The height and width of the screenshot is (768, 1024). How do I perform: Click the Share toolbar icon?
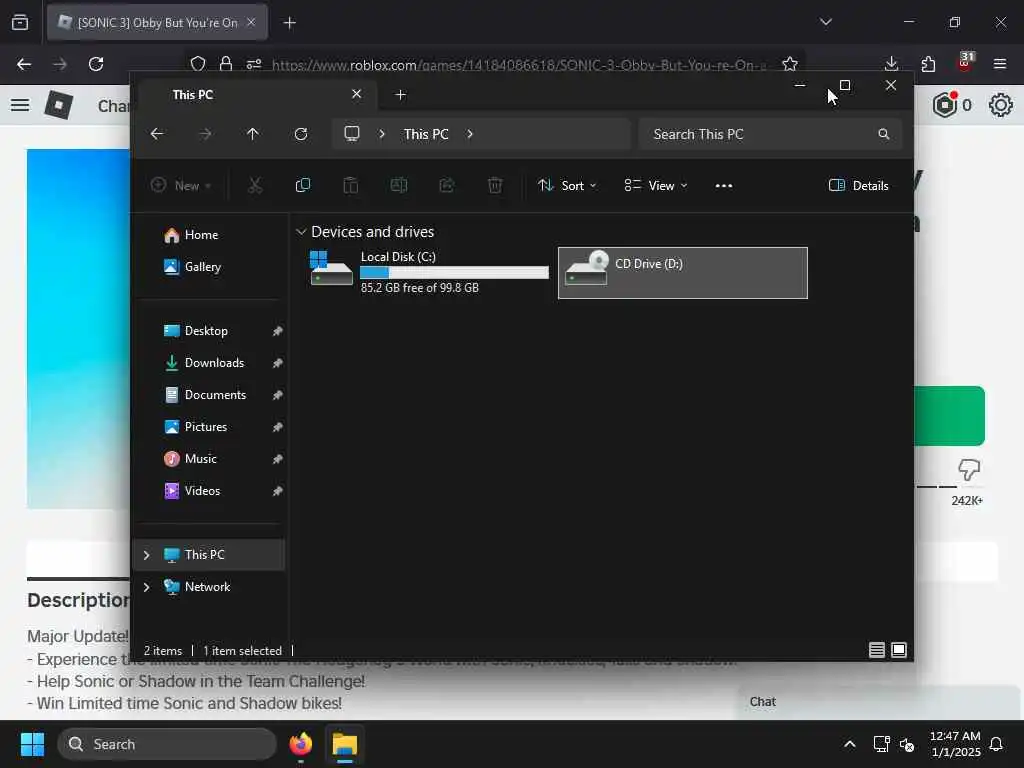coord(447,185)
